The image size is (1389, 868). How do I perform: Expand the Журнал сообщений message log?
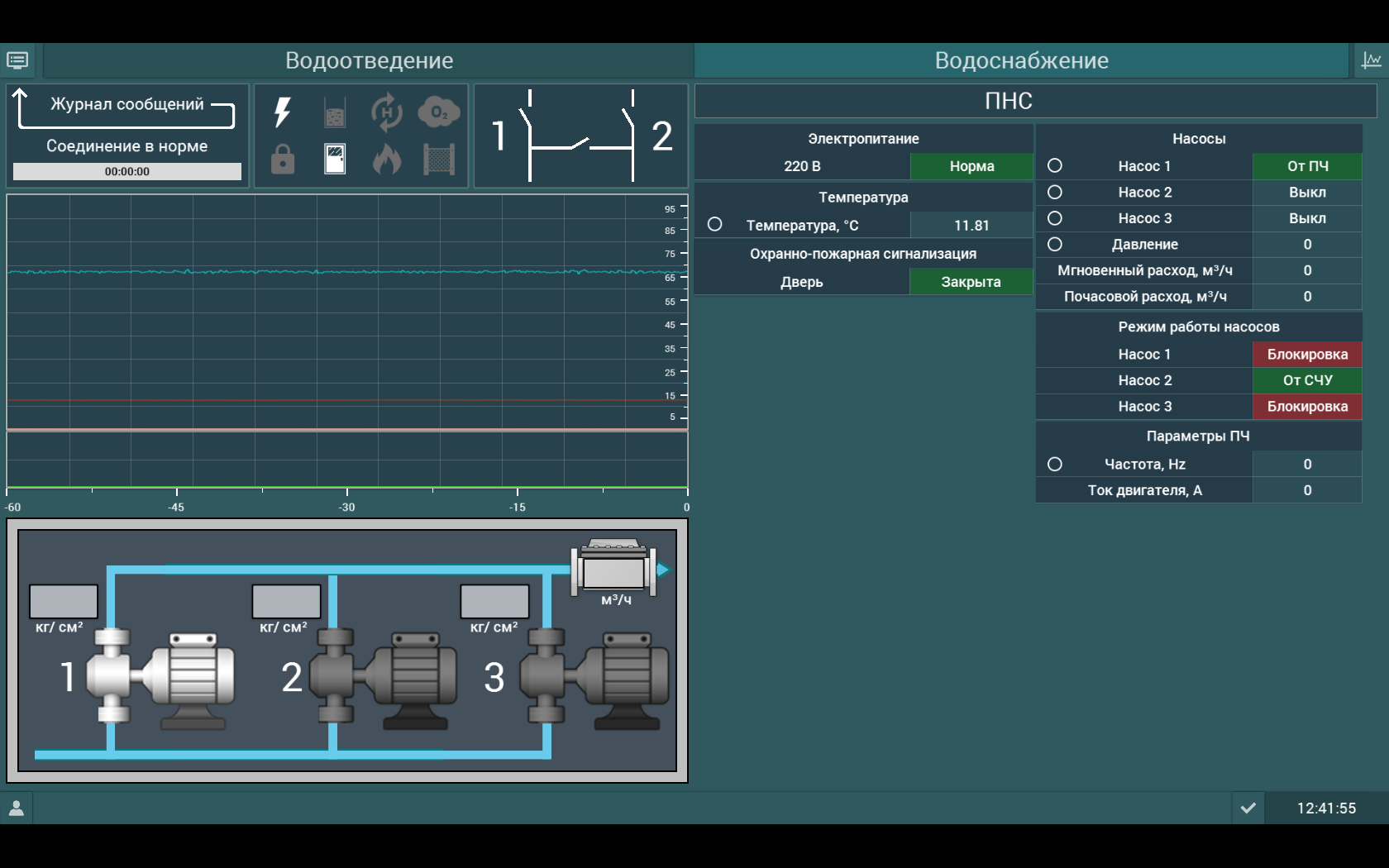127,106
